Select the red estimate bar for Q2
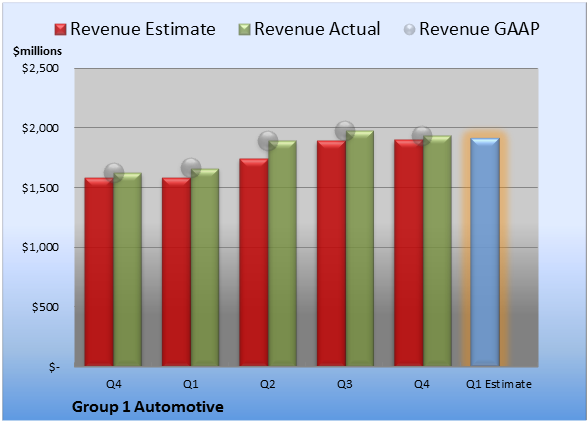This screenshot has height=422, width=588. [254, 262]
